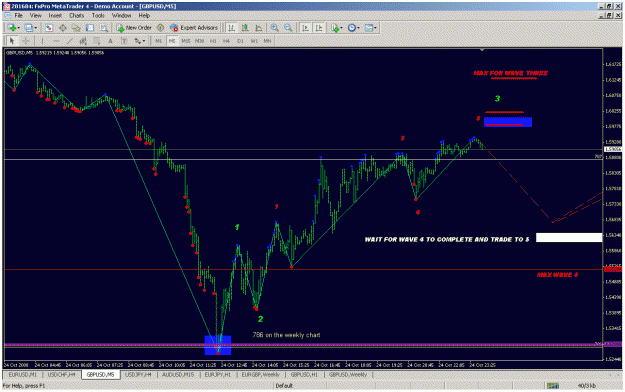625x392 pixels.
Task: Open the Insert menu
Action: tap(55, 16)
